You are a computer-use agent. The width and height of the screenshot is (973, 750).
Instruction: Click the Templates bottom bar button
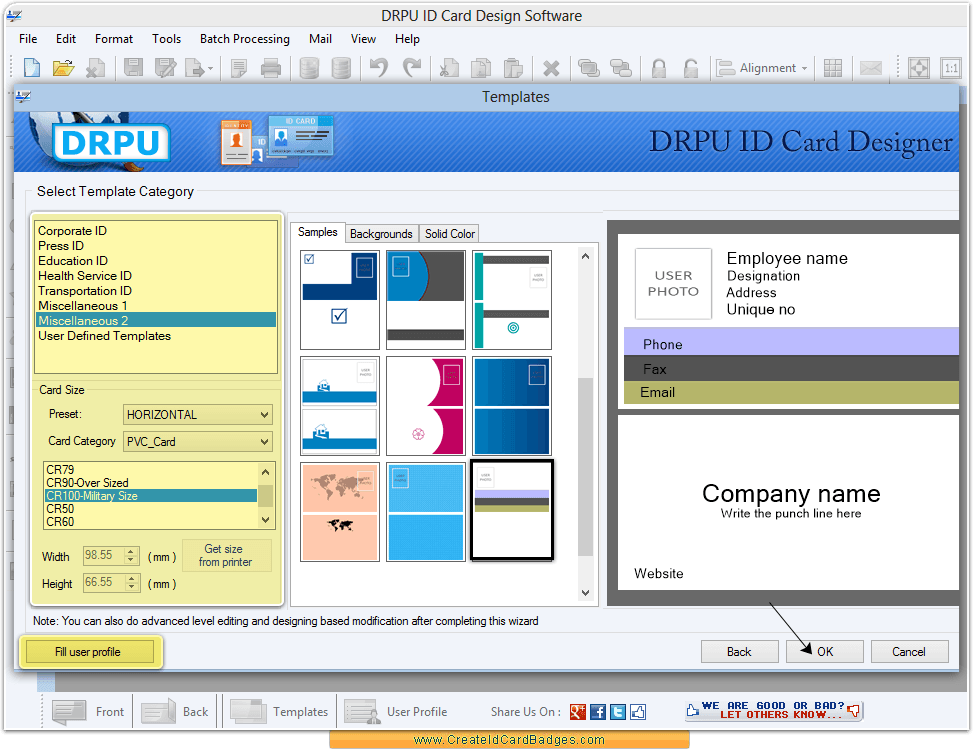pyautogui.click(x=279, y=712)
